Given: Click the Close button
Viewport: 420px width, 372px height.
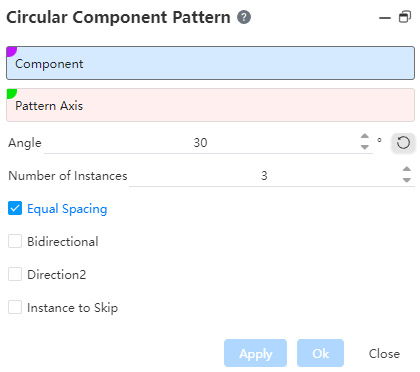Looking at the screenshot, I should 384,353.
